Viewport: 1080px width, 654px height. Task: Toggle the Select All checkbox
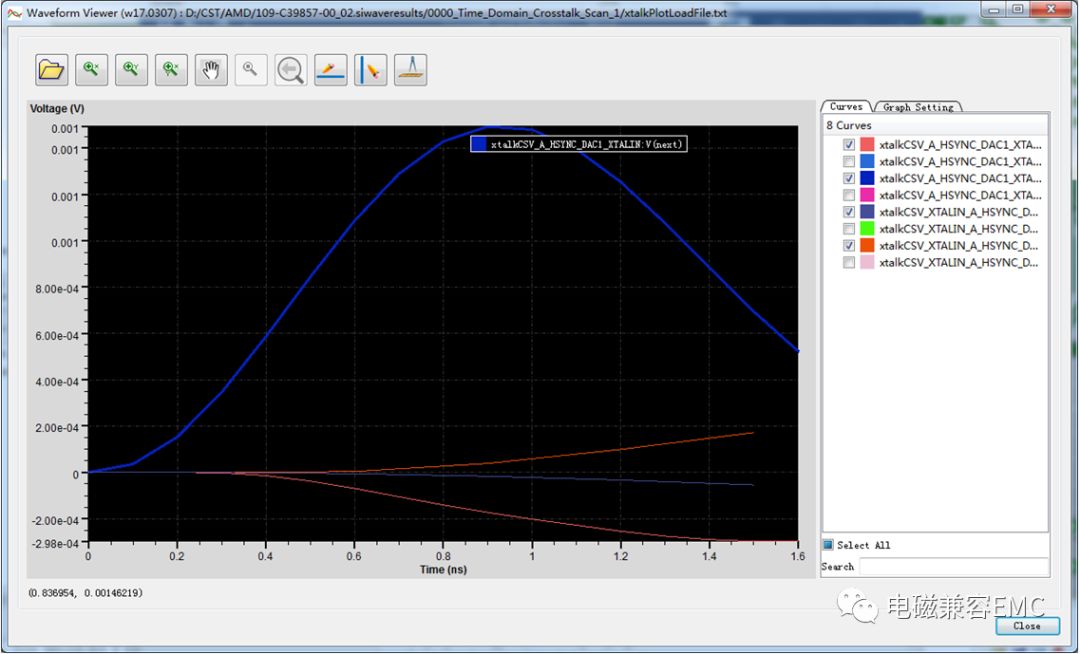pyautogui.click(x=828, y=545)
